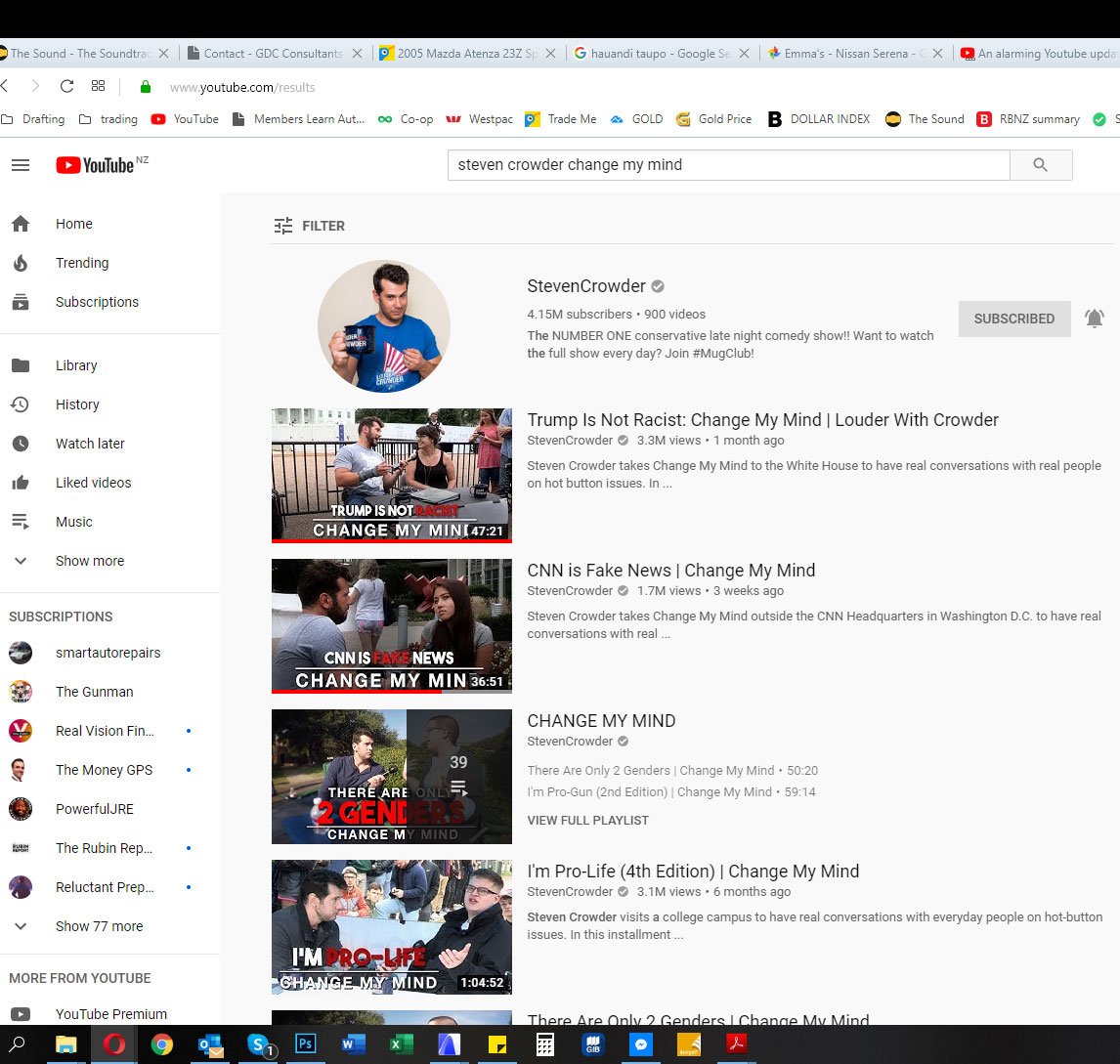Click VIEW FULL PLAYLIST link
Screen dimensions: 1120x1064
588,821
